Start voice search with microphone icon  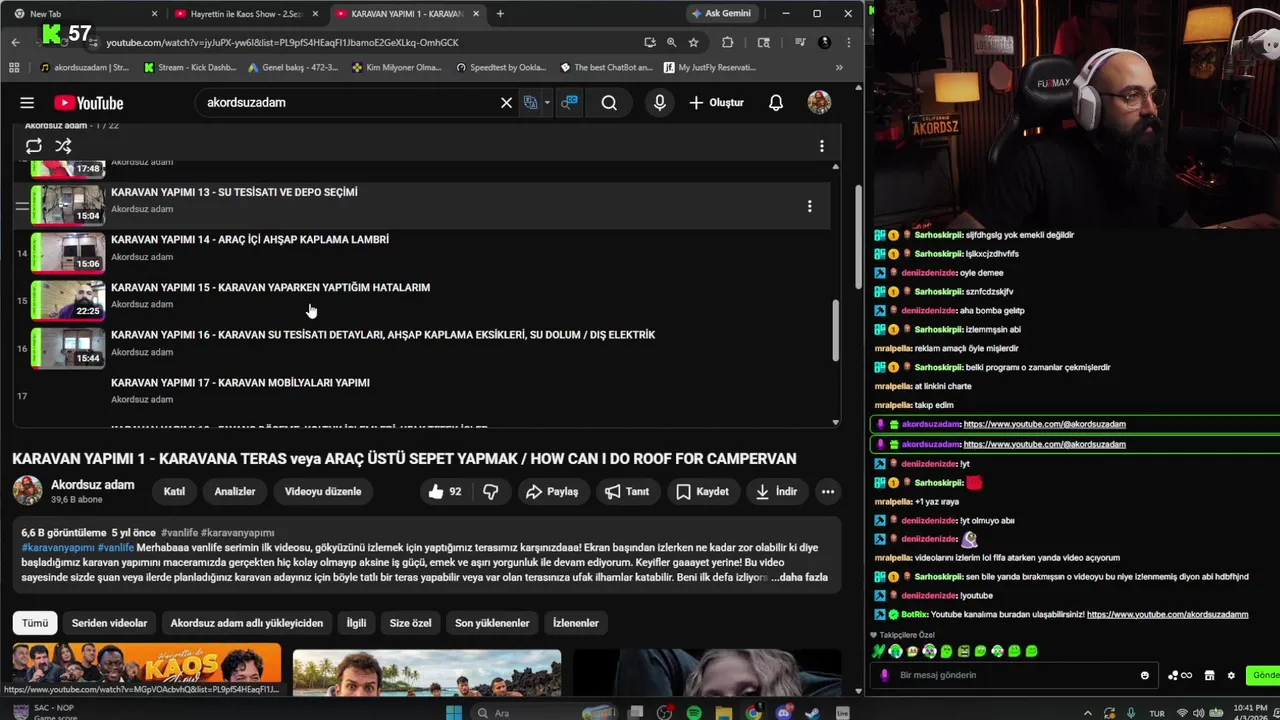(x=659, y=103)
